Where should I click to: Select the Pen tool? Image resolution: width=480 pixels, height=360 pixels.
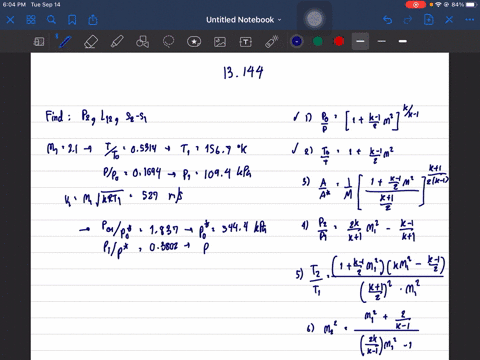tap(64, 42)
